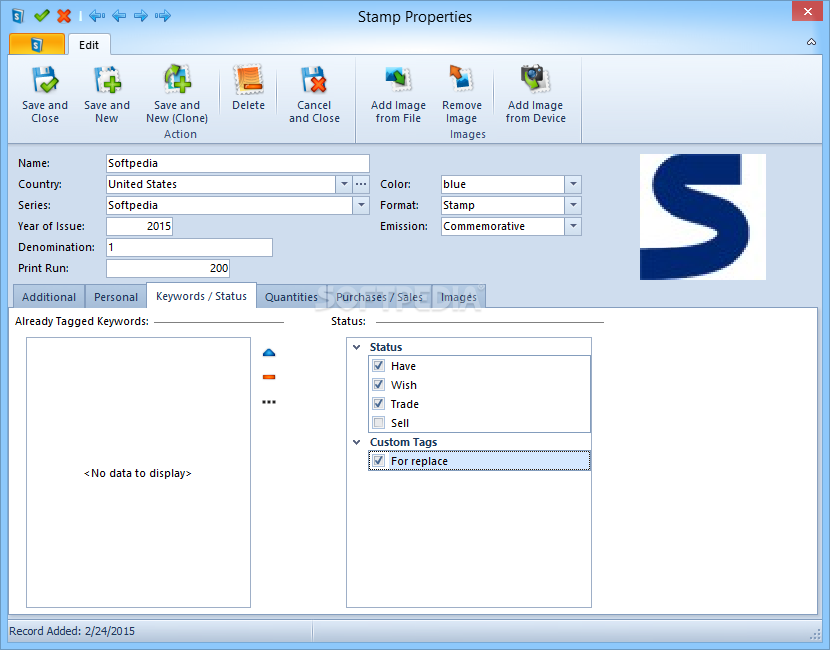Collapse the Custom Tags group chevron

coord(357,442)
